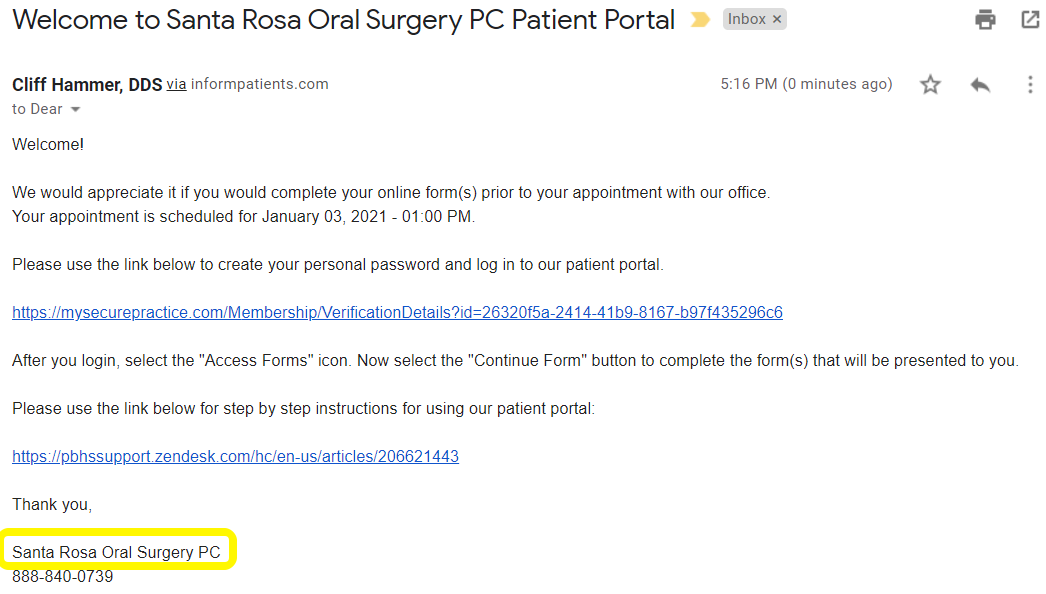Remove the Inbox label with the X
The image size is (1046, 594).
(x=778, y=19)
